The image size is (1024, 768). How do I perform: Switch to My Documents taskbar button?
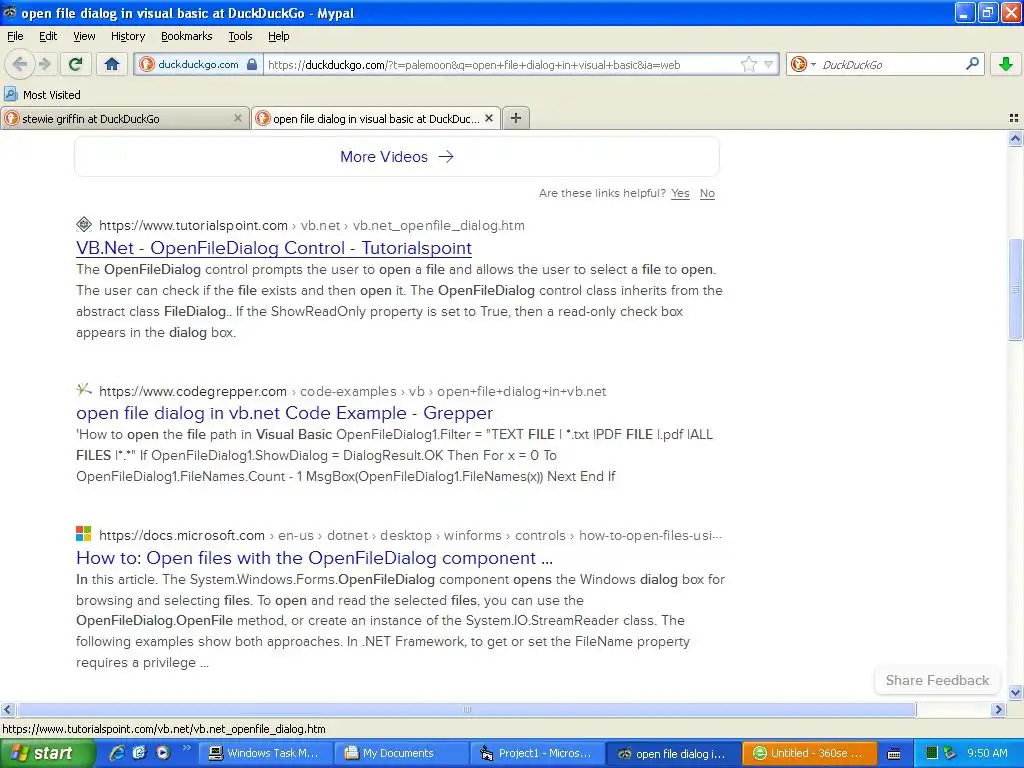[x=400, y=753]
